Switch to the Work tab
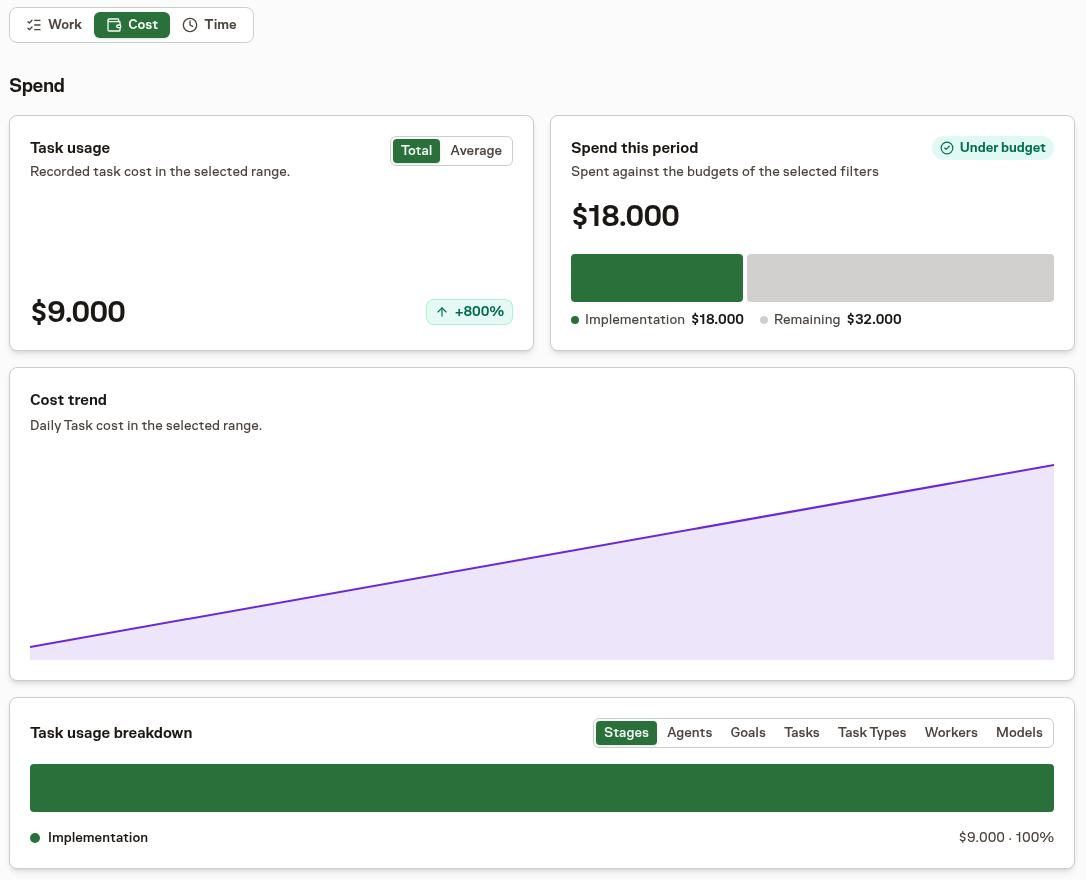The image size is (1086, 880). (x=54, y=25)
